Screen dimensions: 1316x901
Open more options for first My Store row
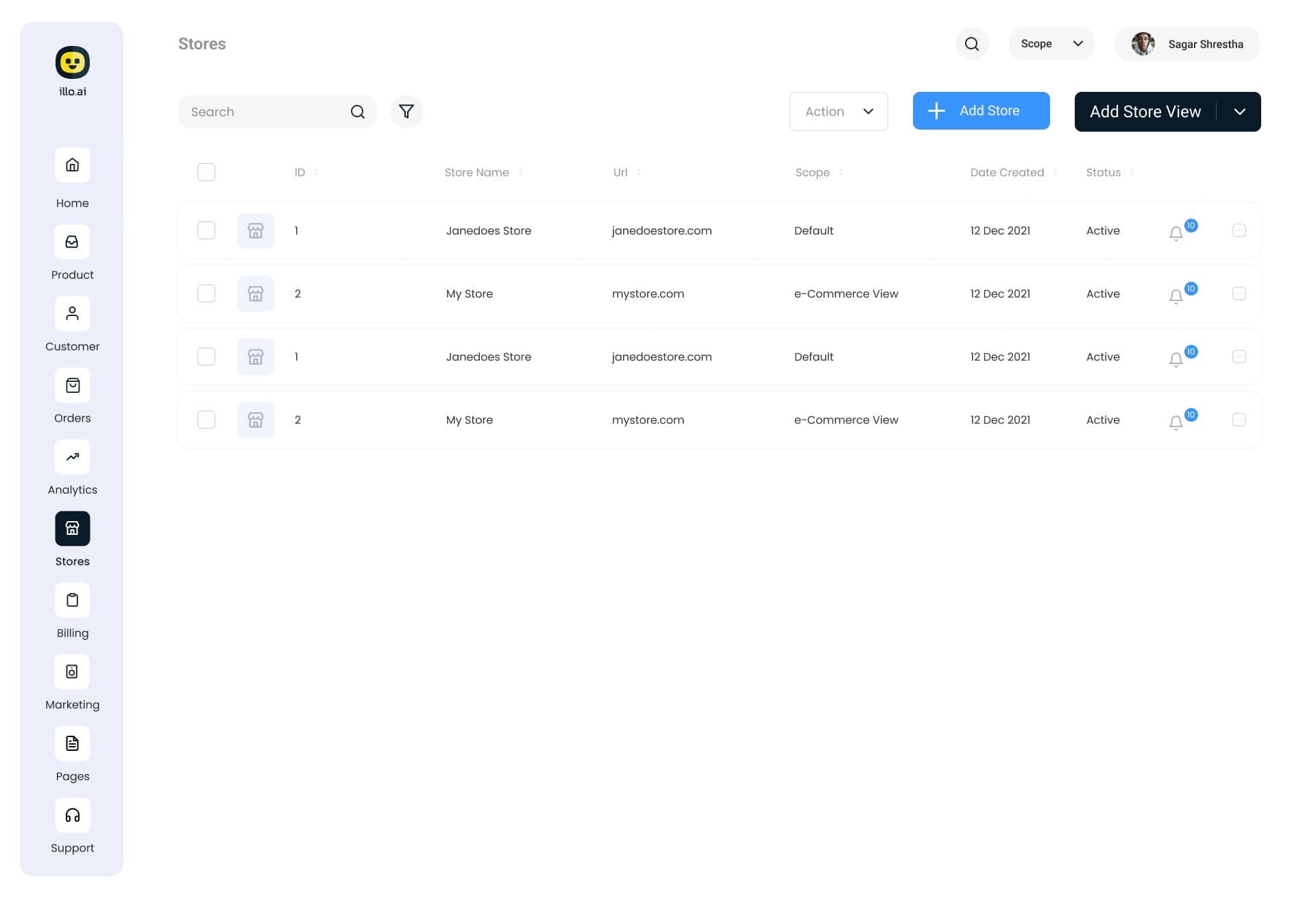pos(1239,293)
